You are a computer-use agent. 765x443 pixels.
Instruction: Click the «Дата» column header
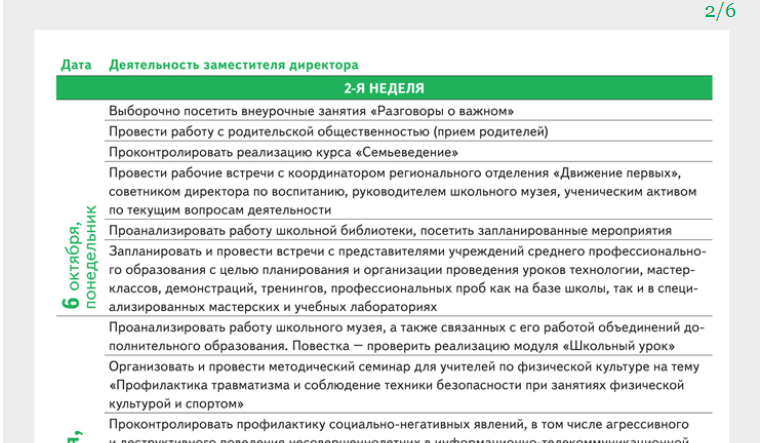click(x=76, y=65)
